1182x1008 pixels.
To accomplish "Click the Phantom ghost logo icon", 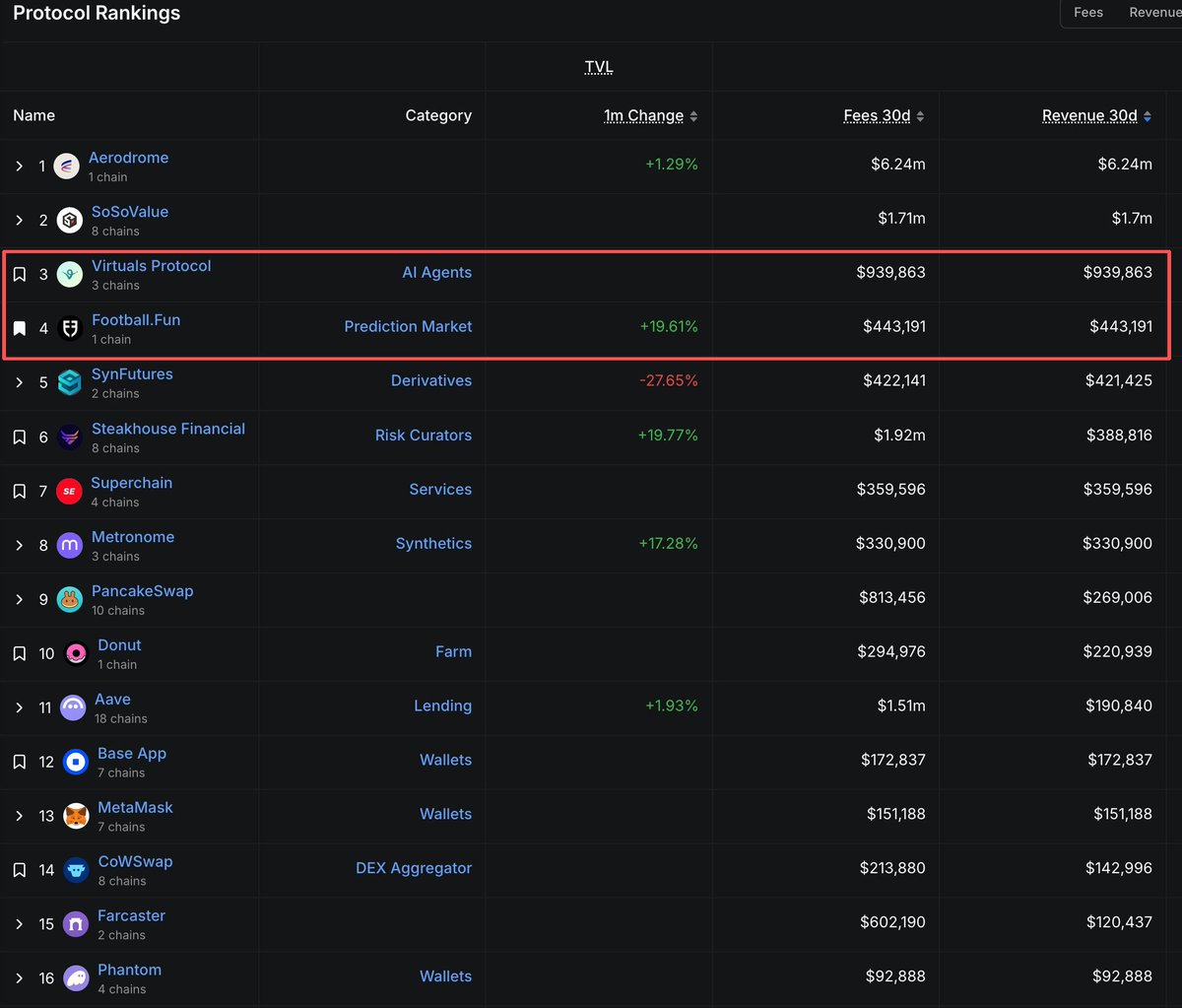I will [x=76, y=978].
